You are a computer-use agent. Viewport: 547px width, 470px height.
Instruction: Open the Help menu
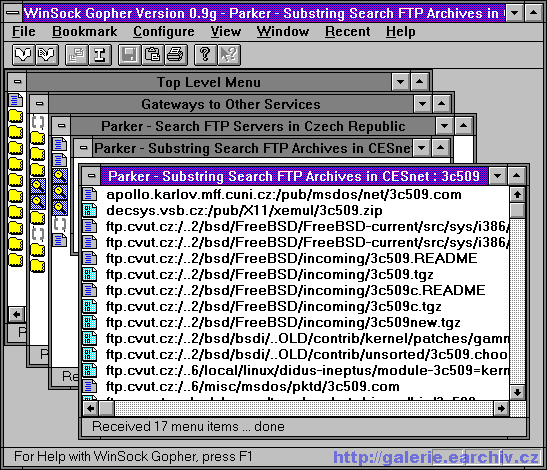click(x=400, y=32)
